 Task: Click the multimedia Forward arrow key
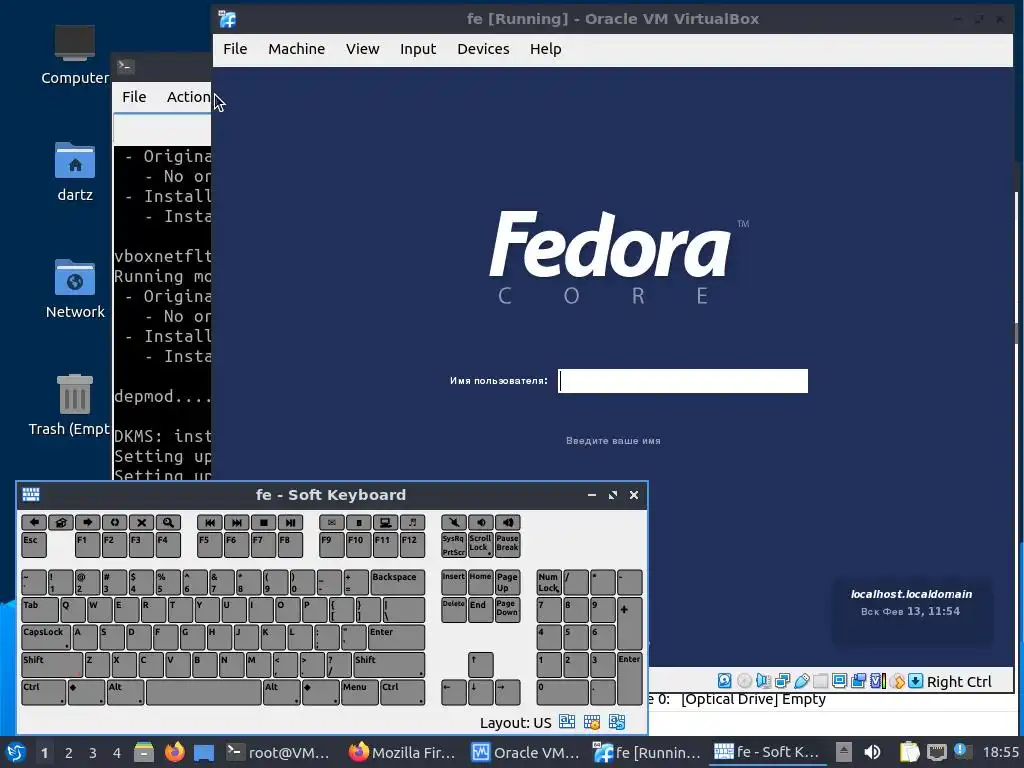[x=88, y=522]
